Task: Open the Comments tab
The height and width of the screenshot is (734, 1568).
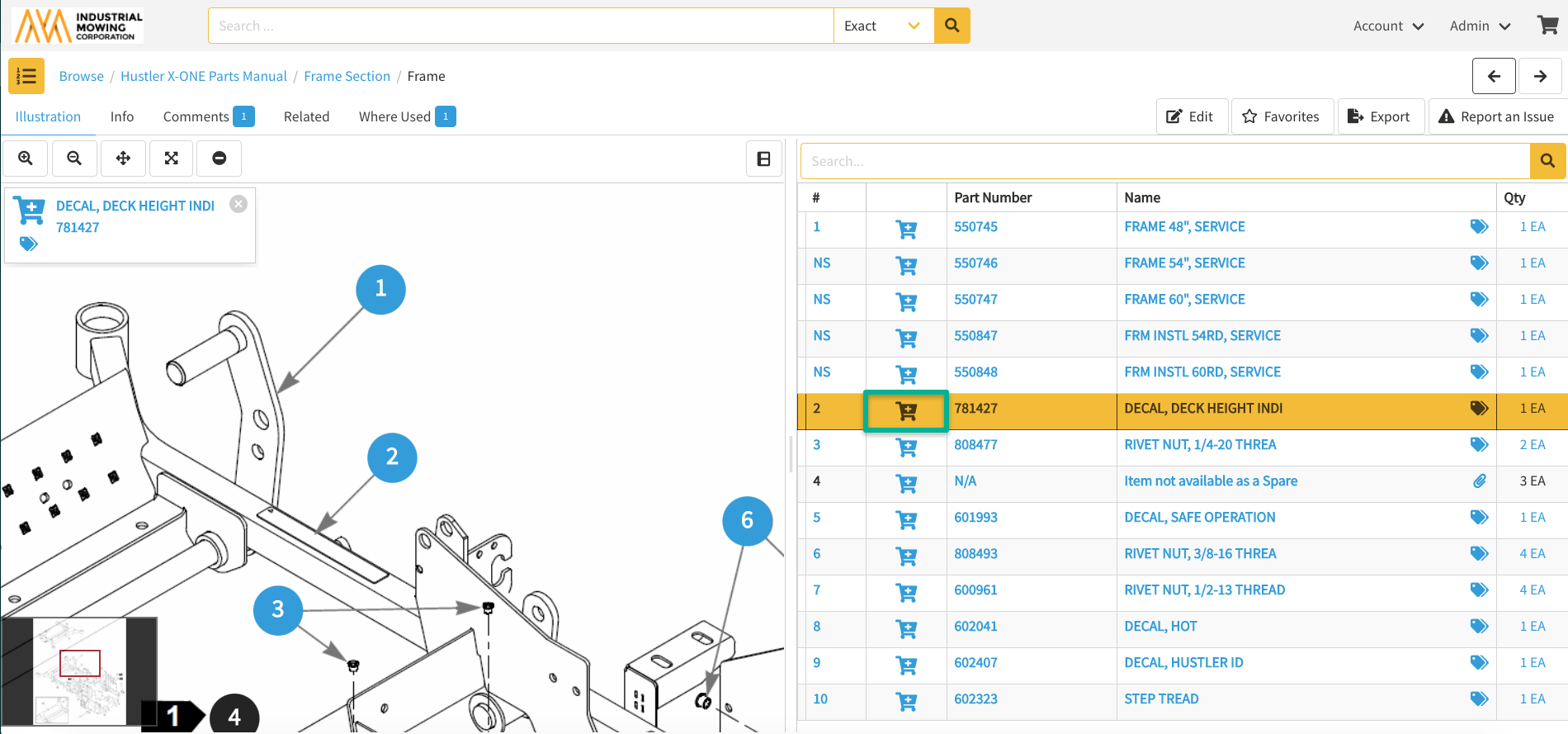Action: pyautogui.click(x=208, y=116)
